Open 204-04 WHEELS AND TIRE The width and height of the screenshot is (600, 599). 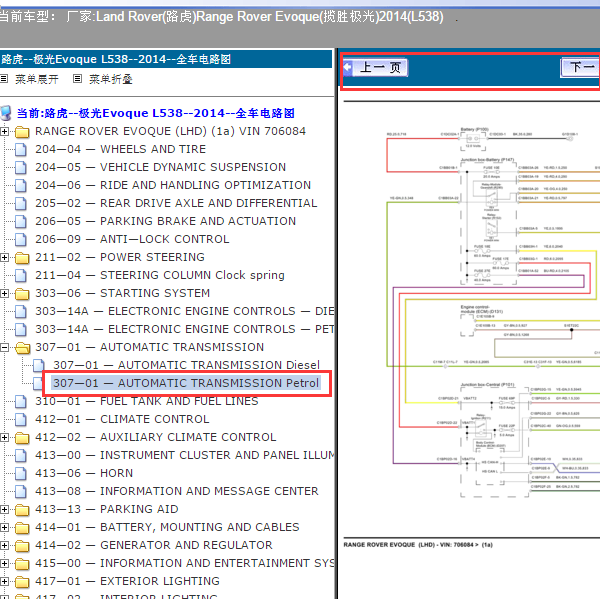121,149
